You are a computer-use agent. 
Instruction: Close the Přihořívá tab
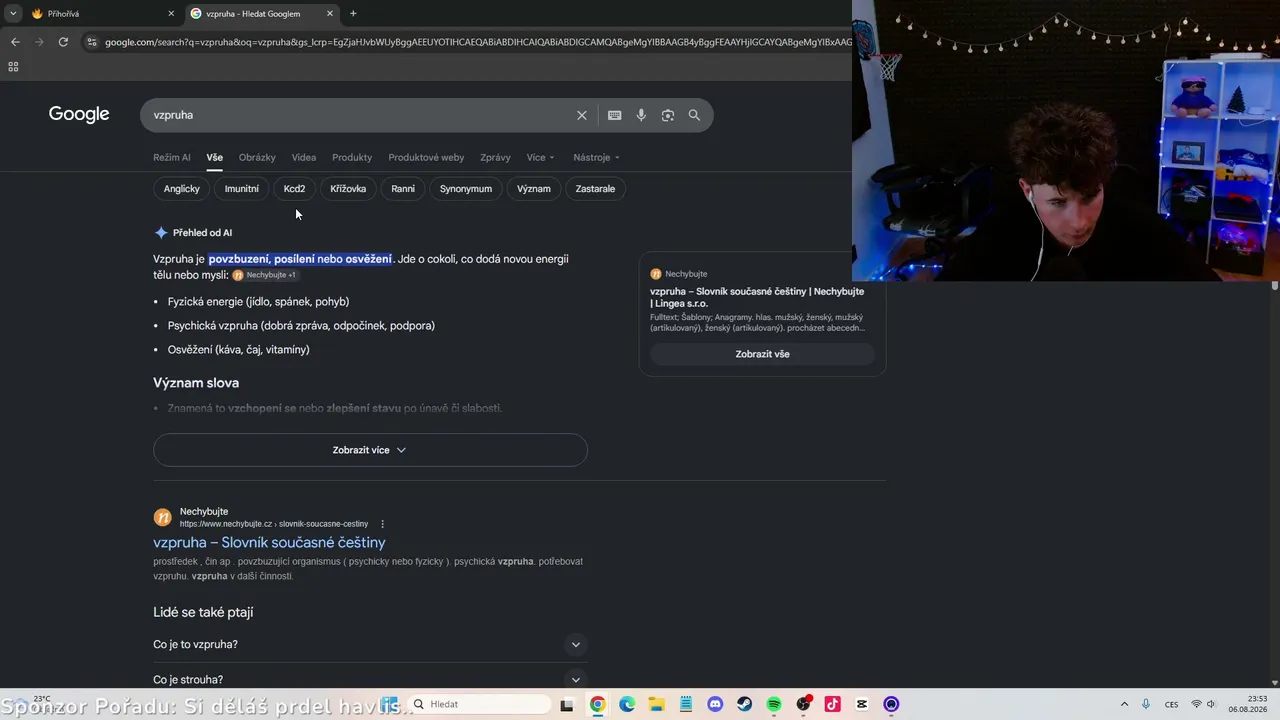tap(171, 14)
